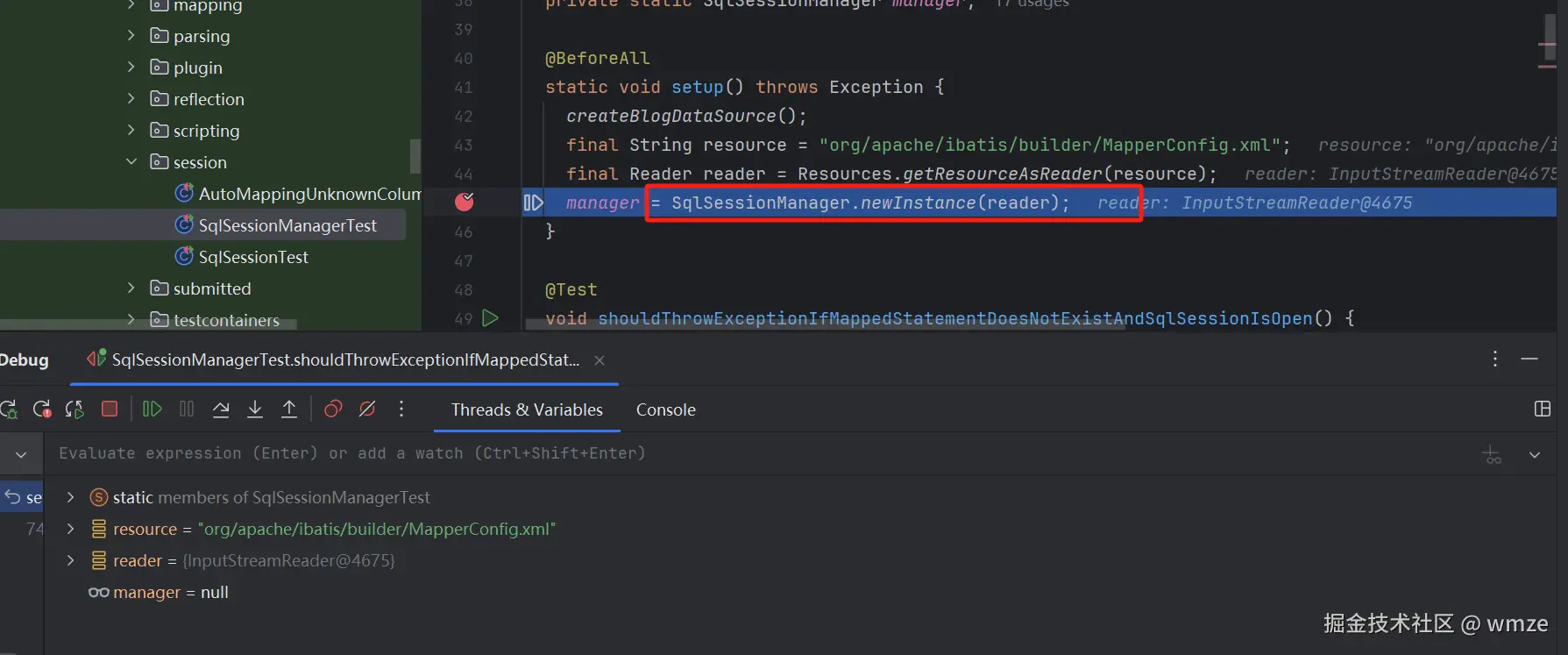Expand the reflection folder
The width and height of the screenshot is (1568, 655).
pos(131,98)
